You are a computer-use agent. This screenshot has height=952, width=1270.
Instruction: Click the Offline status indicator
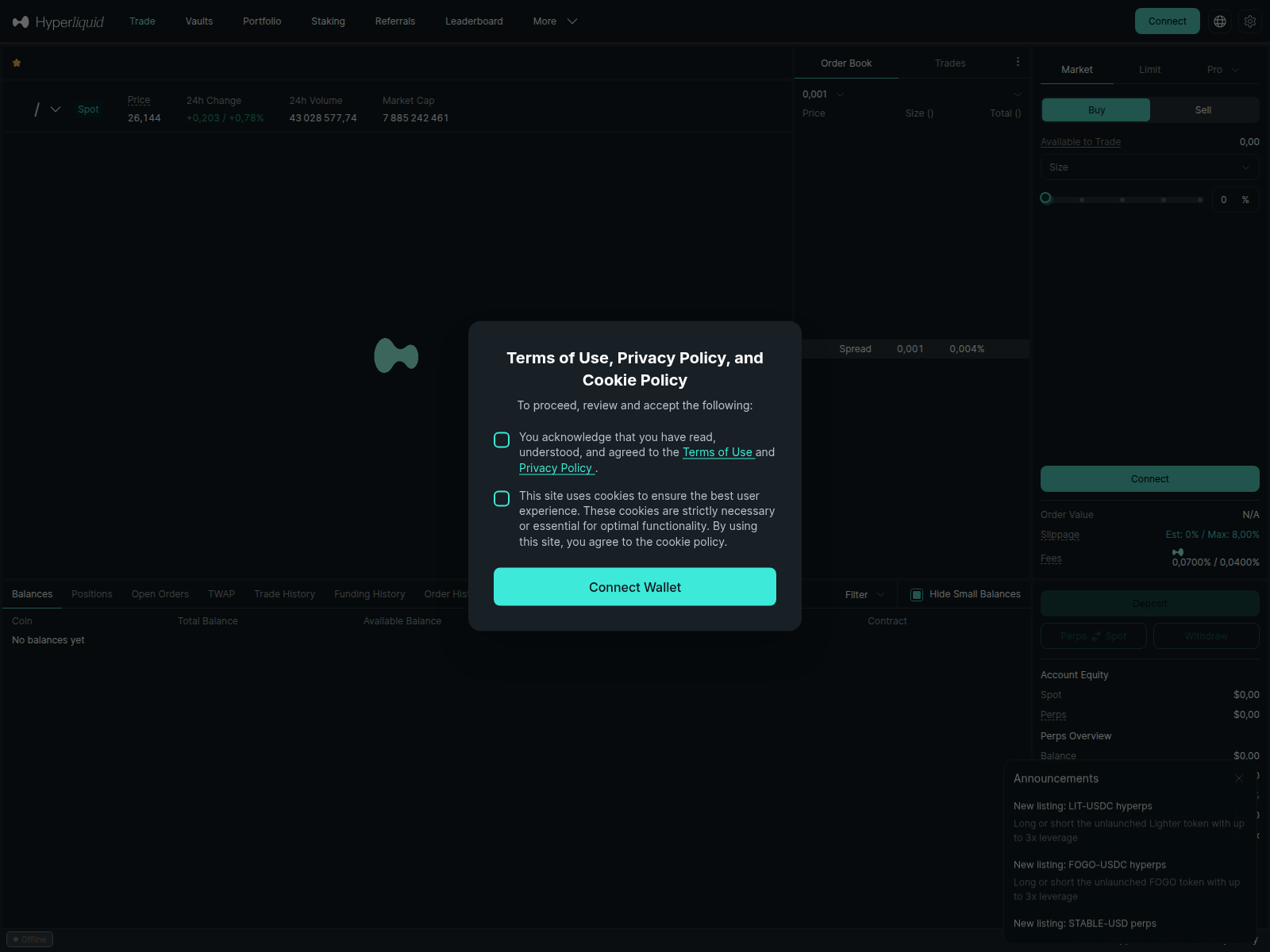tap(29, 939)
